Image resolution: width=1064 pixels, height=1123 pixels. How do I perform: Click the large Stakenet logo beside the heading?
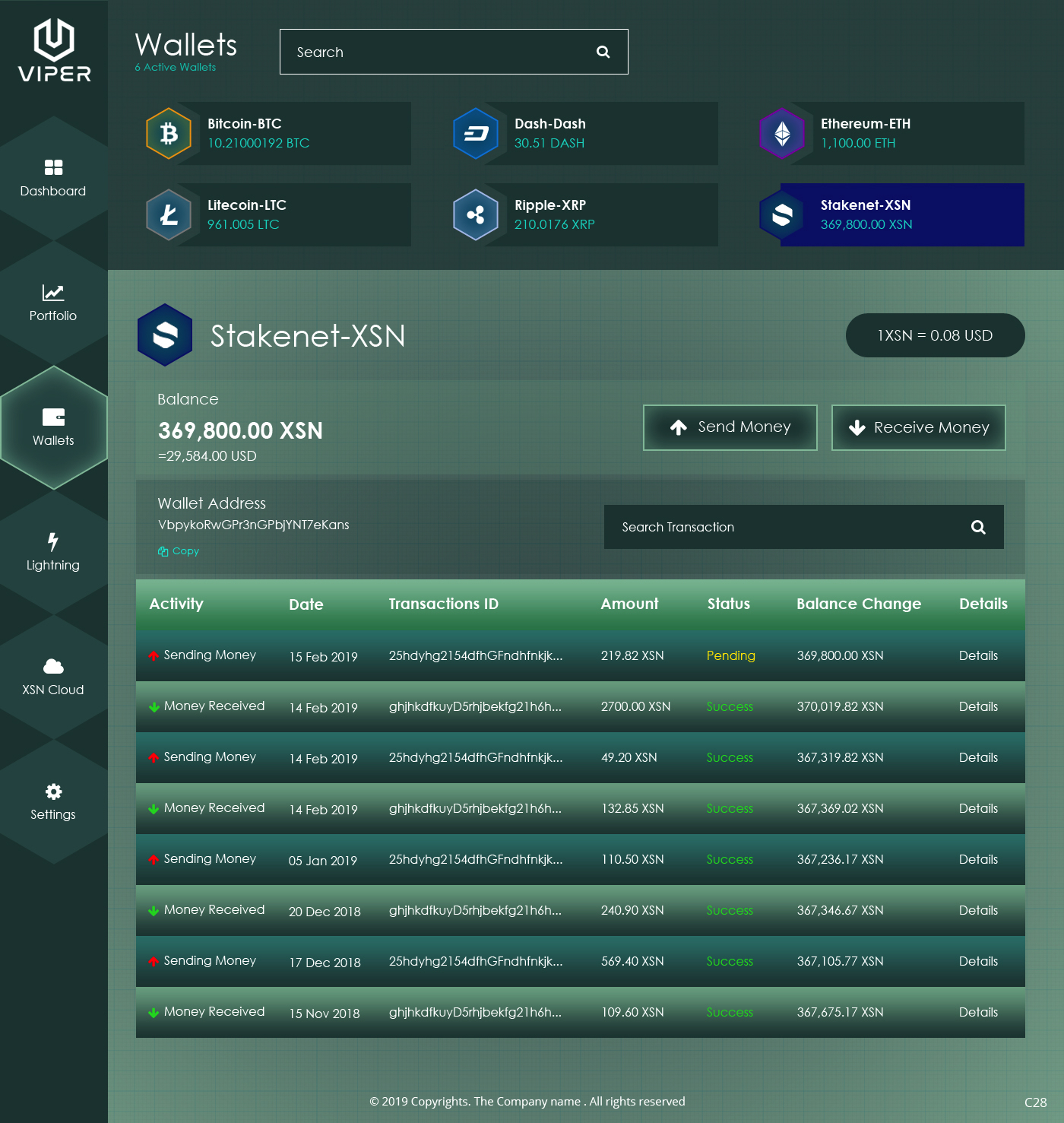(x=165, y=335)
